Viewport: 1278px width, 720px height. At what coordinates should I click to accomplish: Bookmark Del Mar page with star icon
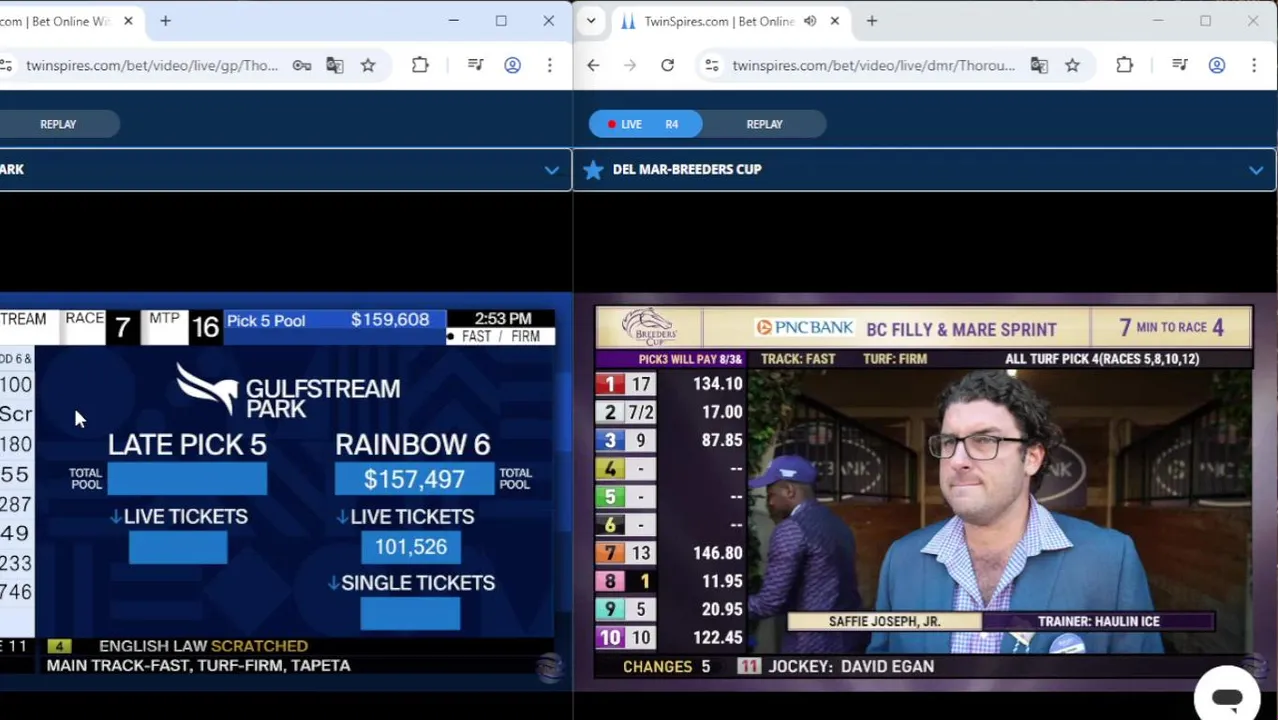tap(1072, 65)
